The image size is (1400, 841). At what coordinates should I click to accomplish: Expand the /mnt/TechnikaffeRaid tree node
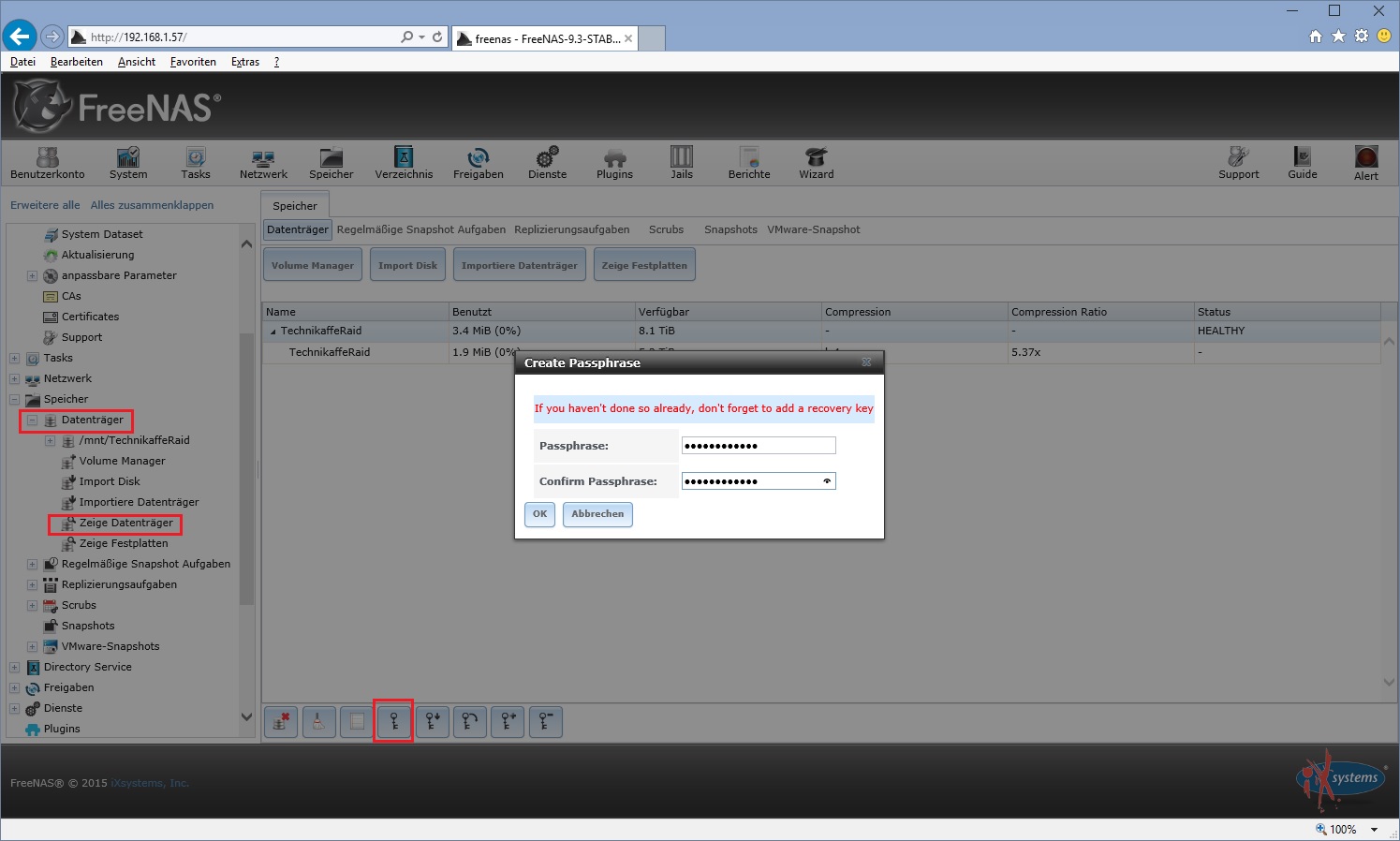50,440
